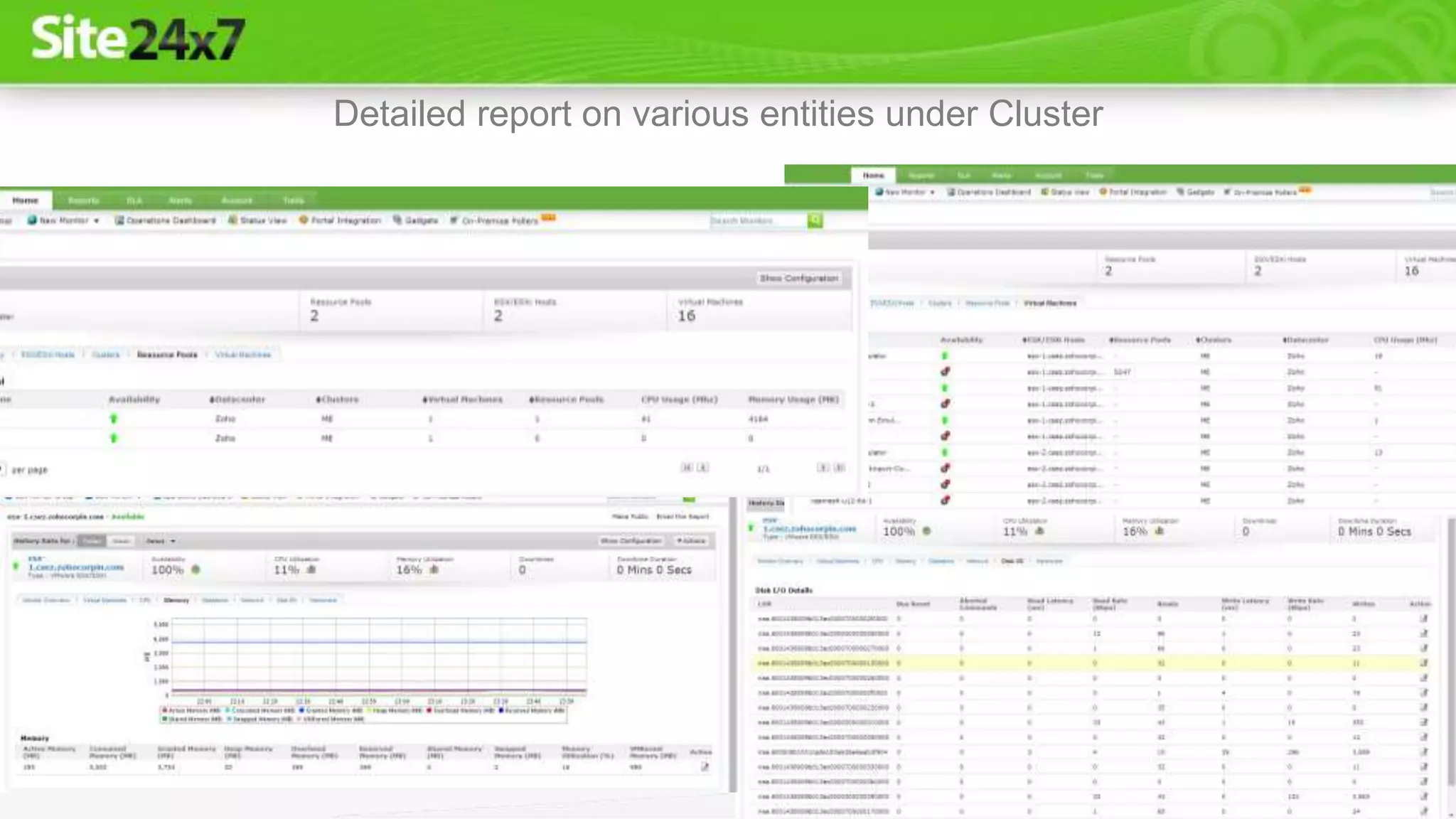Click Shared Memory legend entry in chart
Screen dimensions: 1456x819
[x=192, y=719]
